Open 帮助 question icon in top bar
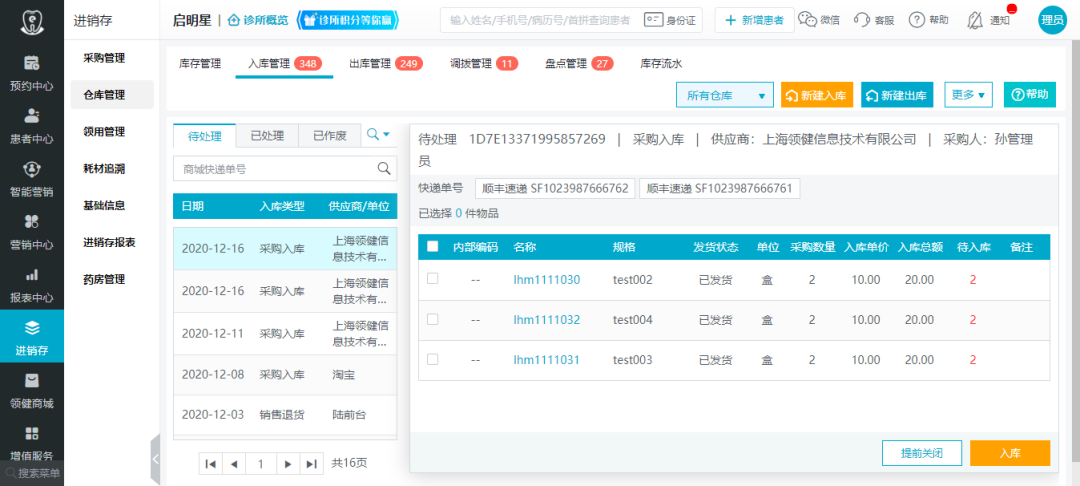The height and width of the screenshot is (486, 1080). coord(916,20)
